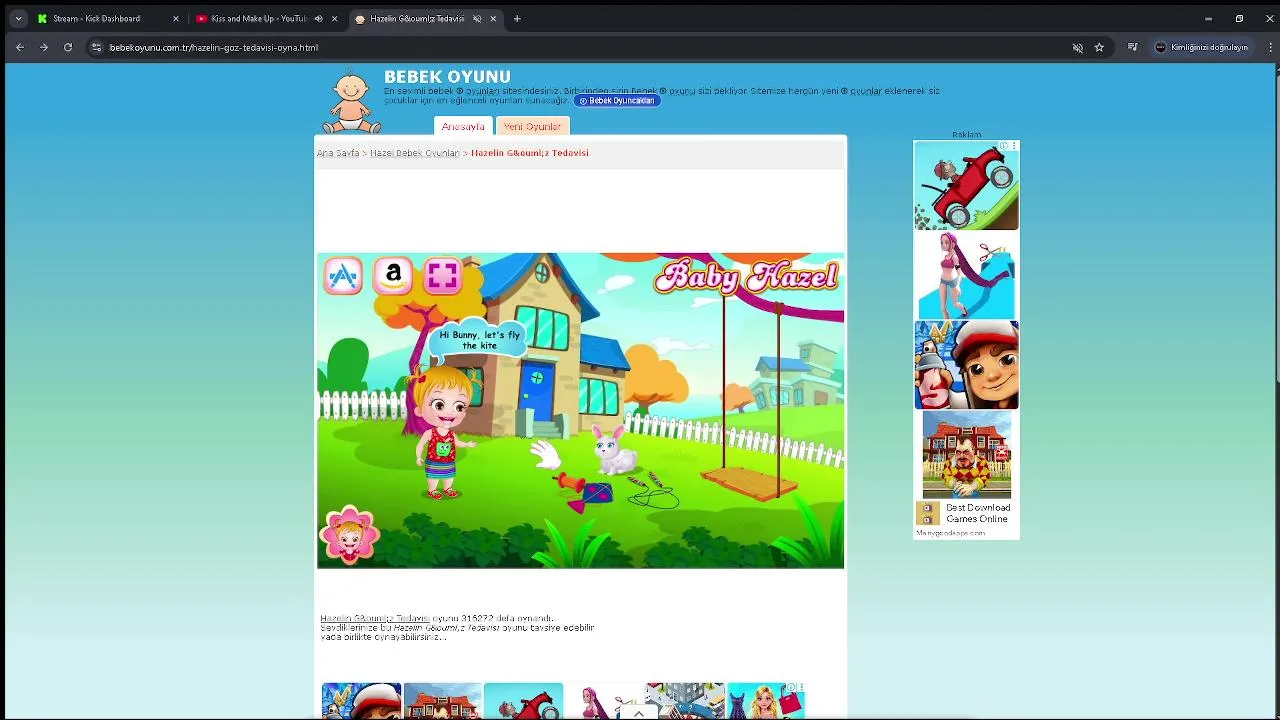
Task: Click the Bebek Oyuncakları button
Action: pos(617,100)
